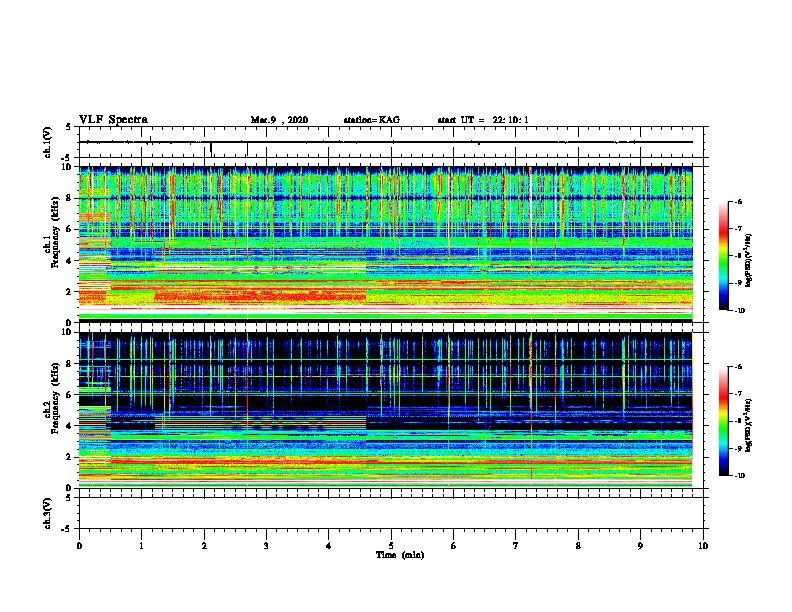
Task: Click the time axis tick label '2'
Action: [204, 546]
